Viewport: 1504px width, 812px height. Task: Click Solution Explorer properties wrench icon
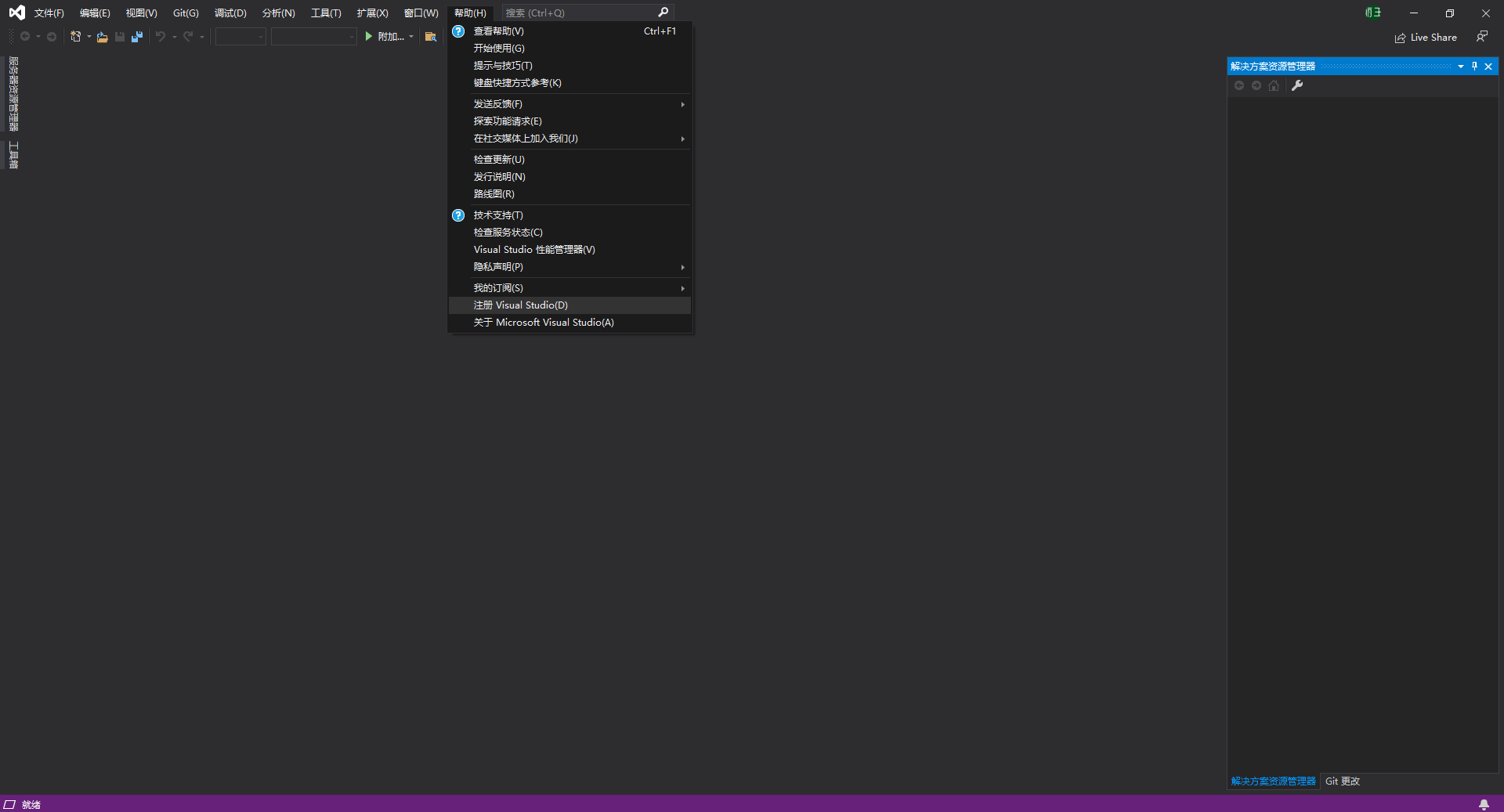pyautogui.click(x=1297, y=85)
